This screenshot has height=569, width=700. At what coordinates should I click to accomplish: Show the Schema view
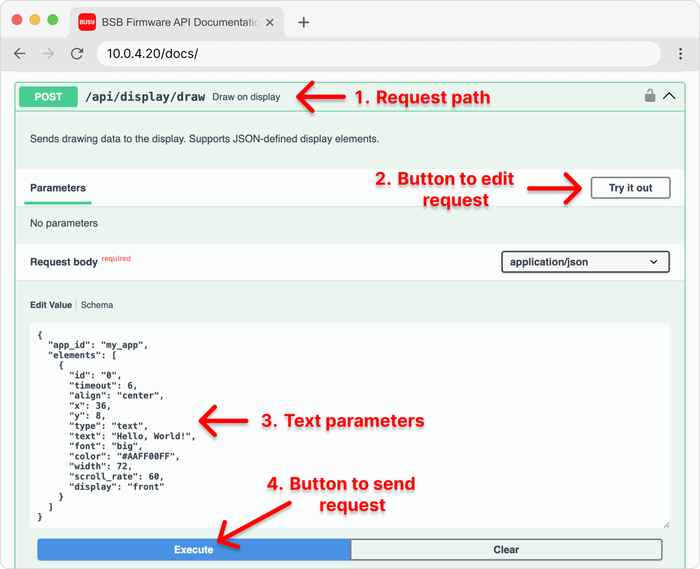[x=97, y=305]
